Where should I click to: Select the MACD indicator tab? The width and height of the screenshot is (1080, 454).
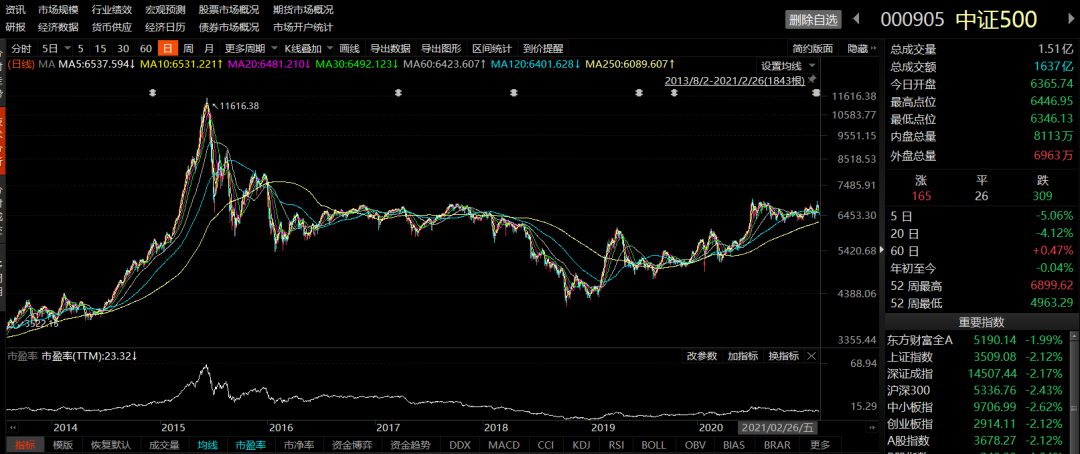click(503, 445)
